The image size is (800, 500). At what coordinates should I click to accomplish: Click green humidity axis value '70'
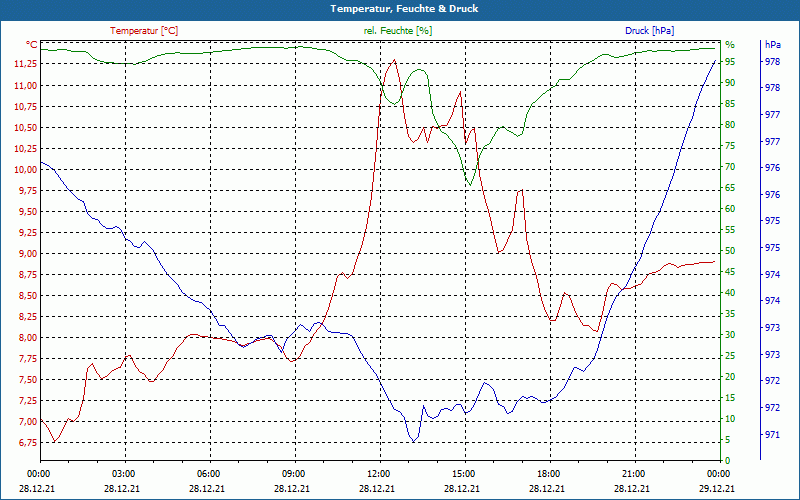(730, 167)
